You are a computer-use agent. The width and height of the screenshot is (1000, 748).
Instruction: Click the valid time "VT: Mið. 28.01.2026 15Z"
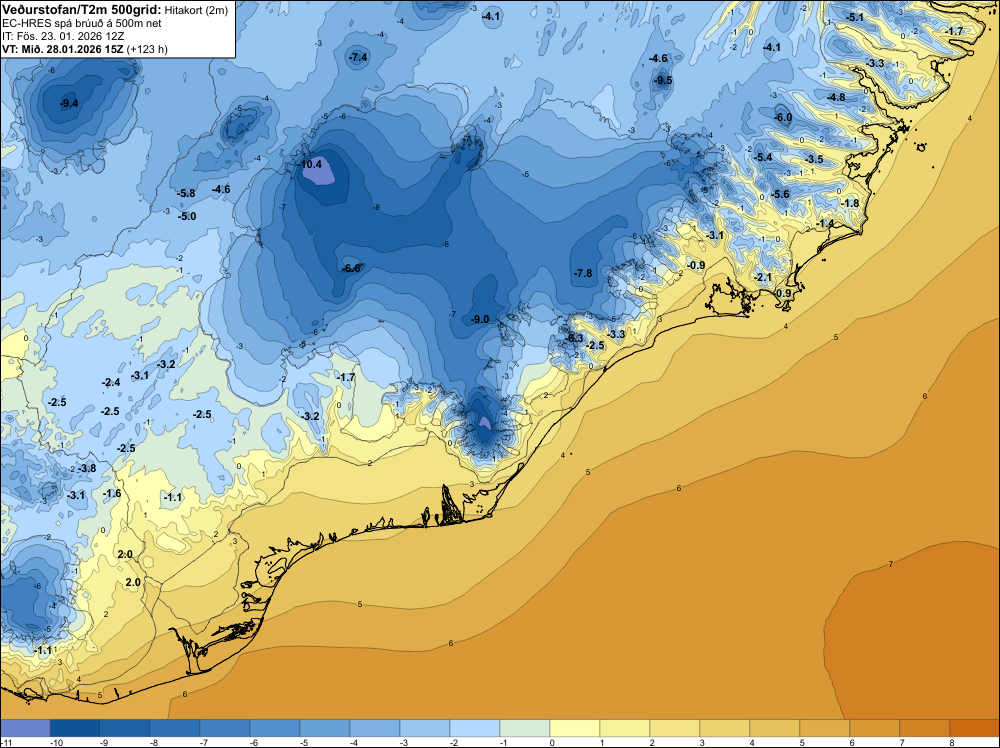63,49
